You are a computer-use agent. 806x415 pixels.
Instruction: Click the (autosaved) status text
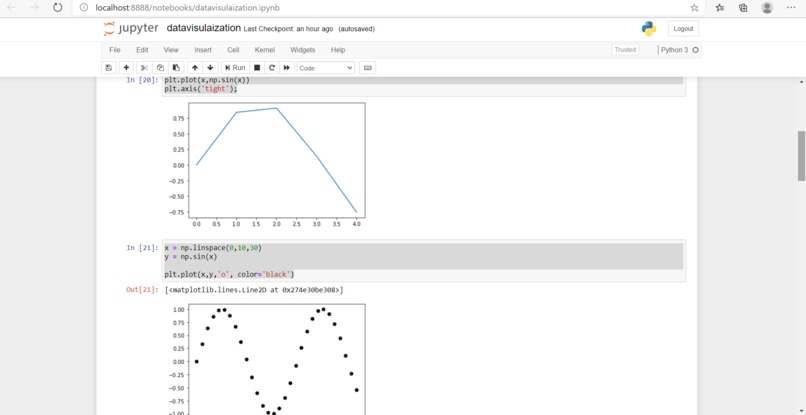(356, 29)
